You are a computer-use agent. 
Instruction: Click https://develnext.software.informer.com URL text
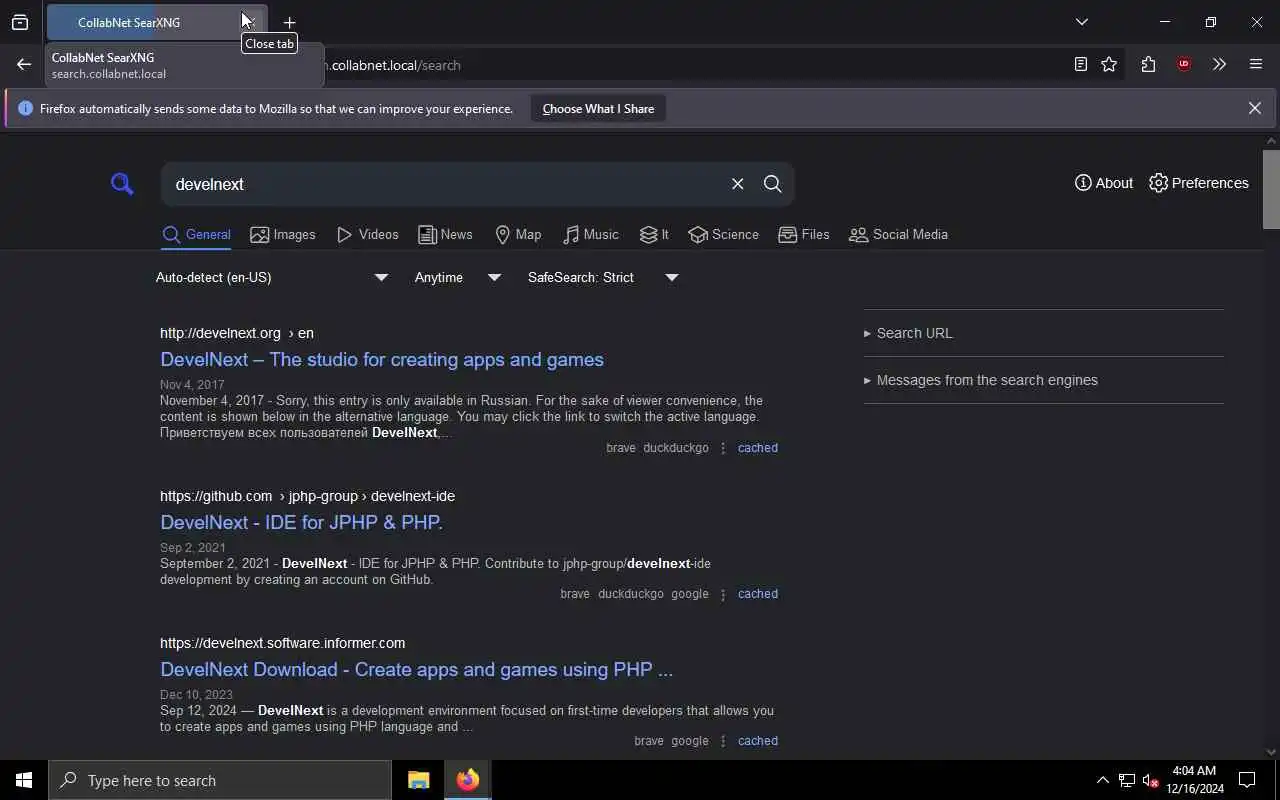pyautogui.click(x=282, y=643)
